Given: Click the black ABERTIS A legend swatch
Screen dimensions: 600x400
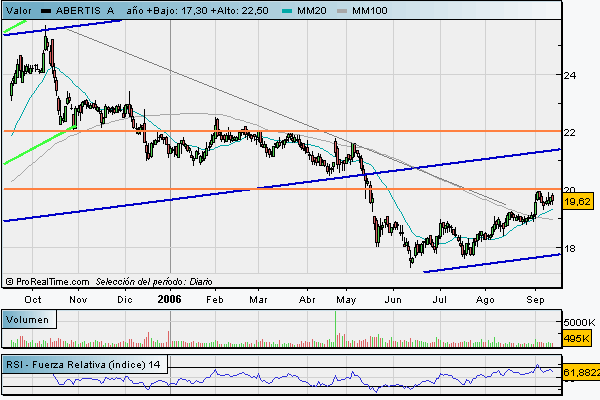Looking at the screenshot, I should (x=46, y=11).
